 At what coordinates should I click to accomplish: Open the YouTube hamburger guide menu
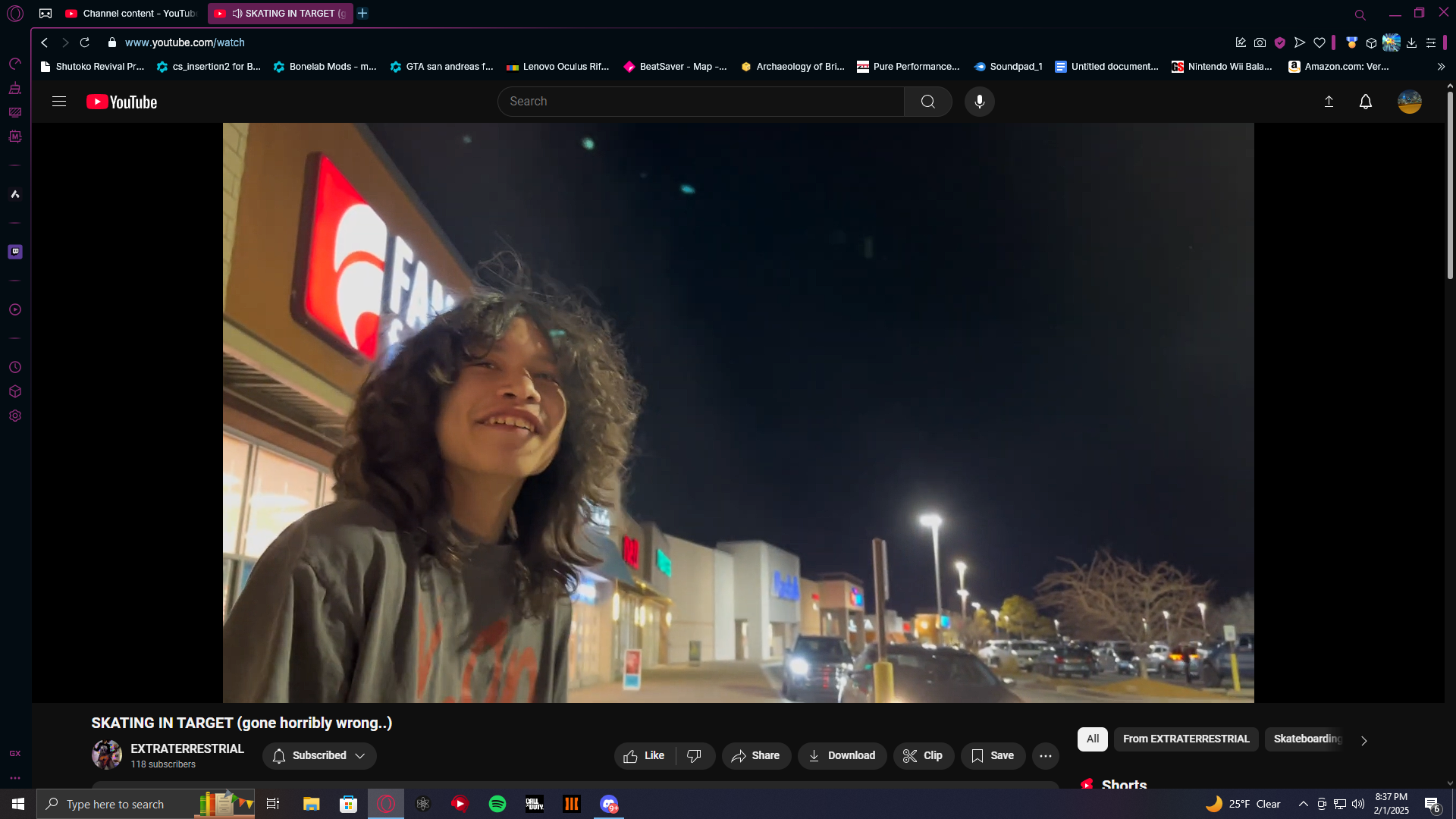pyautogui.click(x=59, y=102)
